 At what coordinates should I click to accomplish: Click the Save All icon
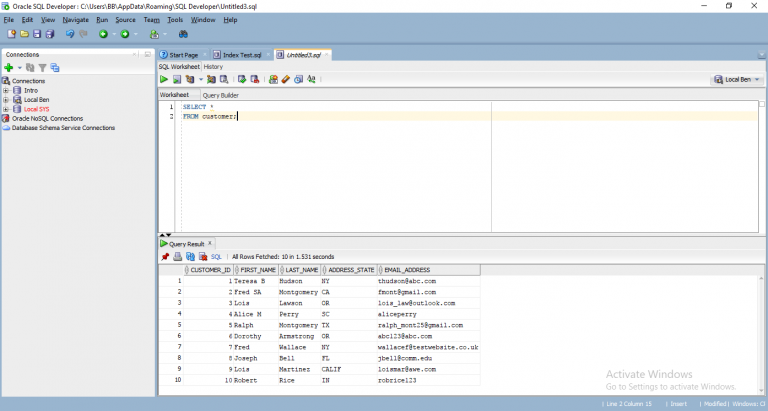coord(49,34)
